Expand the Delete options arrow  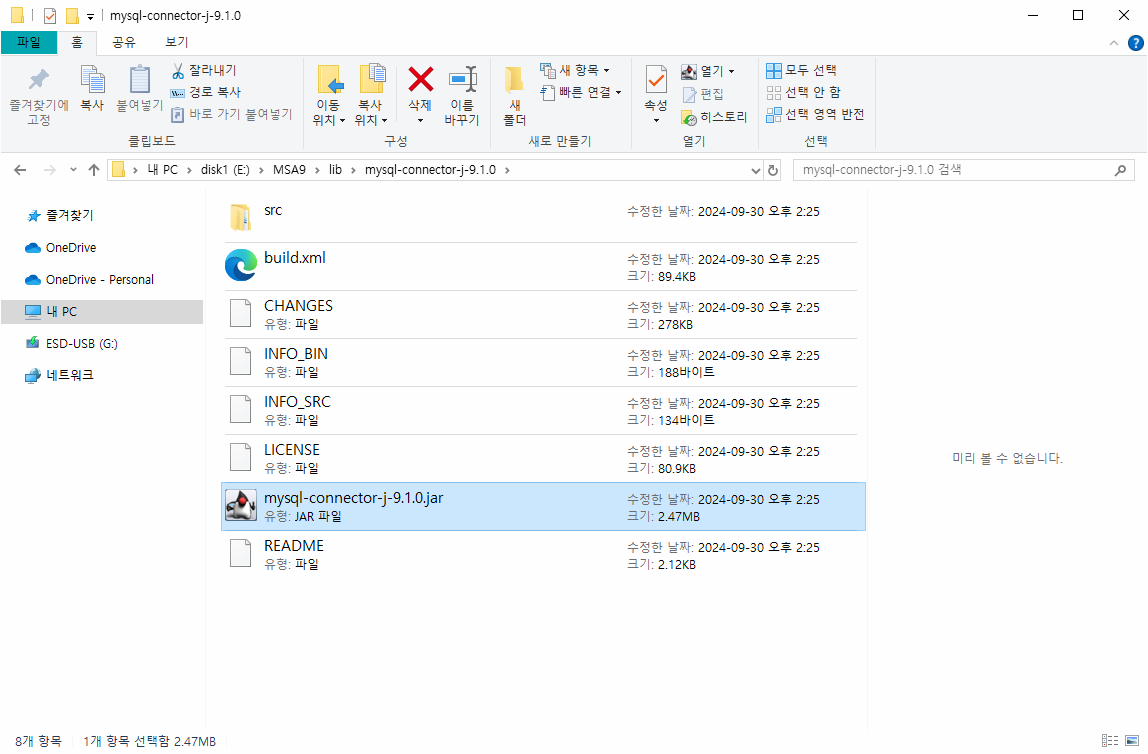(x=420, y=121)
